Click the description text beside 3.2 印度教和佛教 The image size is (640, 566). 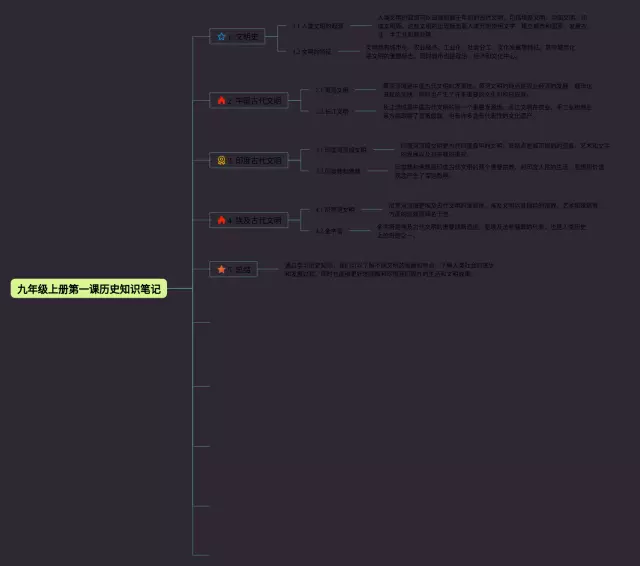coord(499,171)
